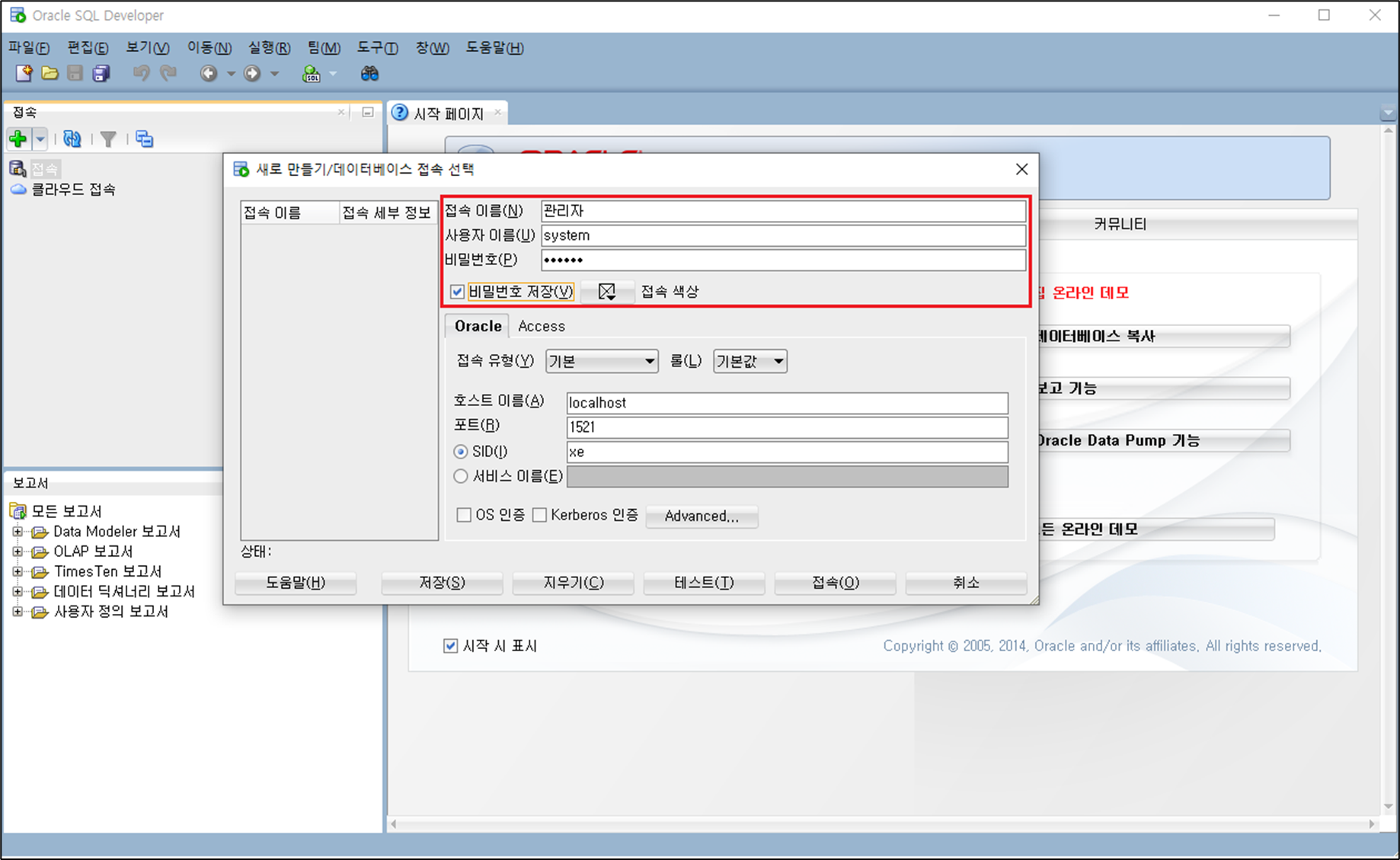Select the SID radio button
This screenshot has height=860, width=1400.
(461, 452)
